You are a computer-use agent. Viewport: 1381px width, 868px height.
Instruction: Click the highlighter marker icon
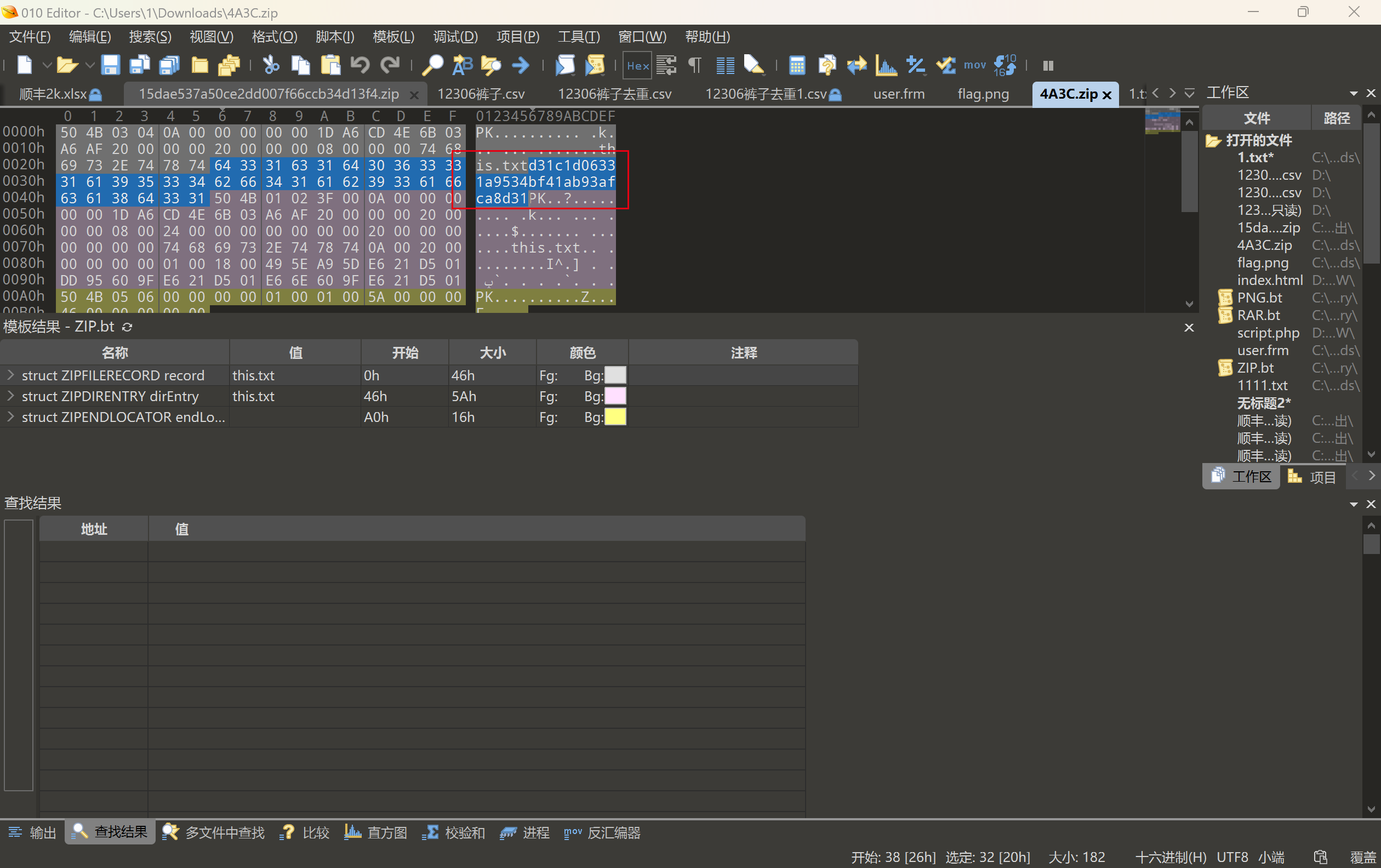pos(754,65)
